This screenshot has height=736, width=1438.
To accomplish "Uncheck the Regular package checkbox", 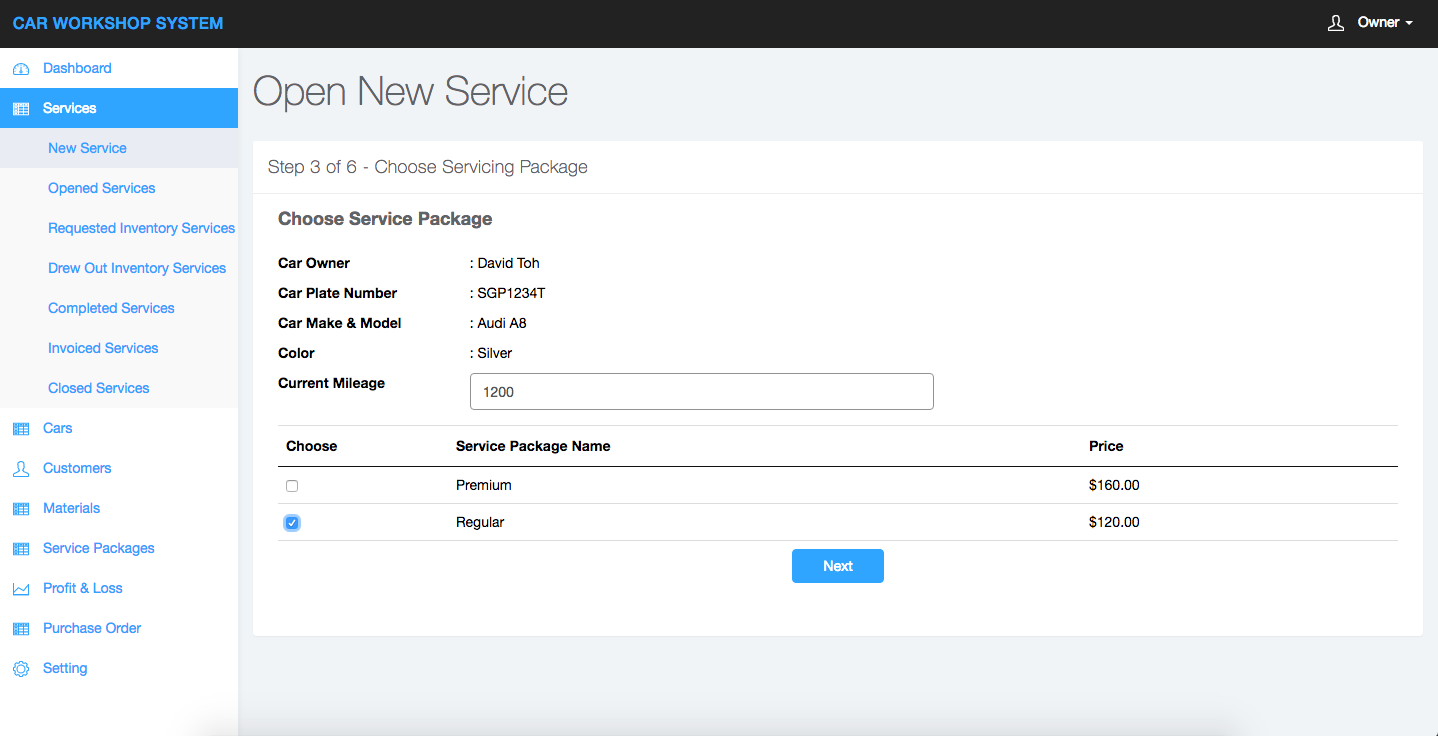I will (292, 523).
